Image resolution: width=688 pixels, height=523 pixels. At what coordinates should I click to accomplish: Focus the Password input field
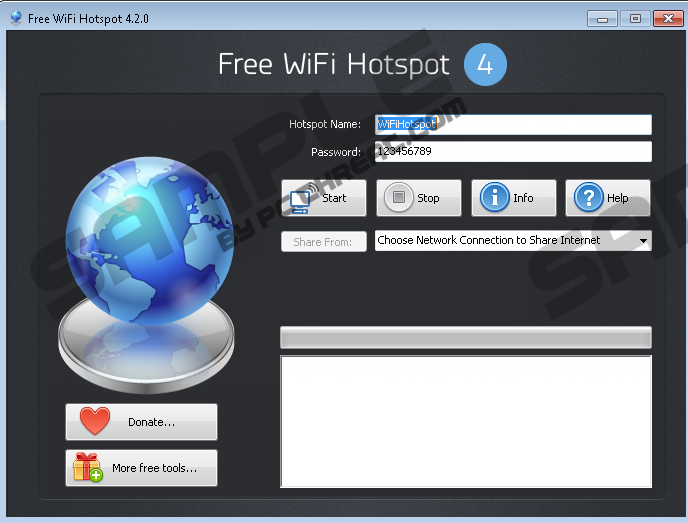point(513,151)
